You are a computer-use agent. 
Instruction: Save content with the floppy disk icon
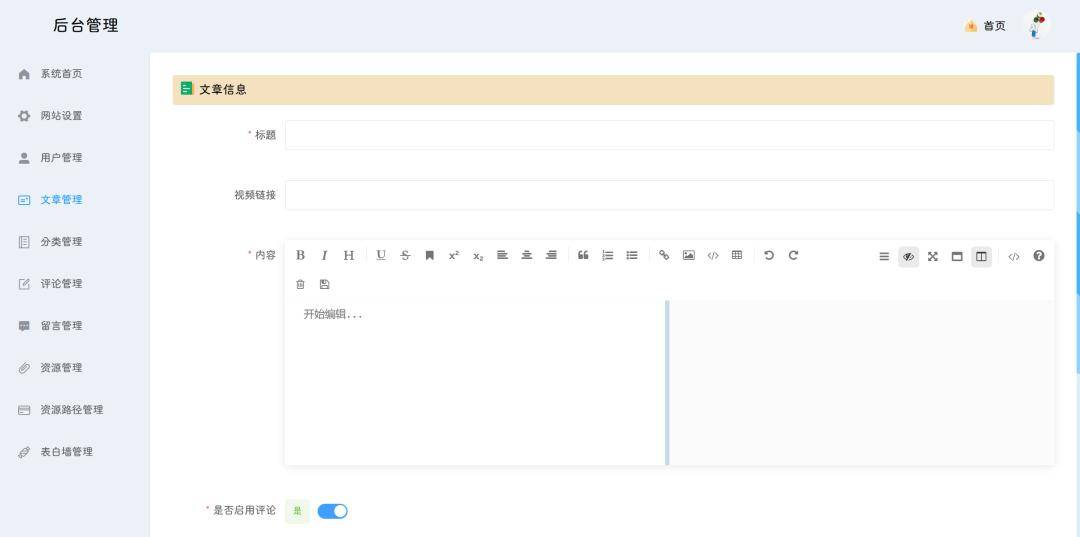coord(324,284)
